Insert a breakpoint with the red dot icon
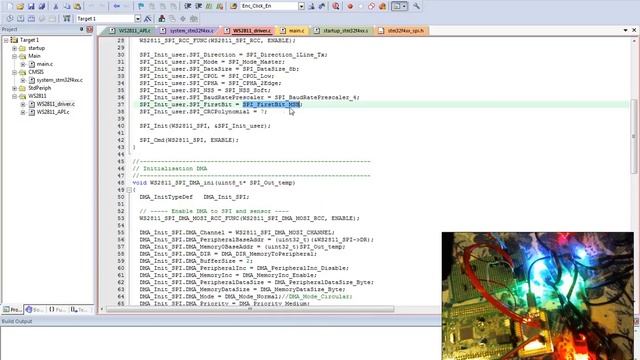 coord(350,6)
